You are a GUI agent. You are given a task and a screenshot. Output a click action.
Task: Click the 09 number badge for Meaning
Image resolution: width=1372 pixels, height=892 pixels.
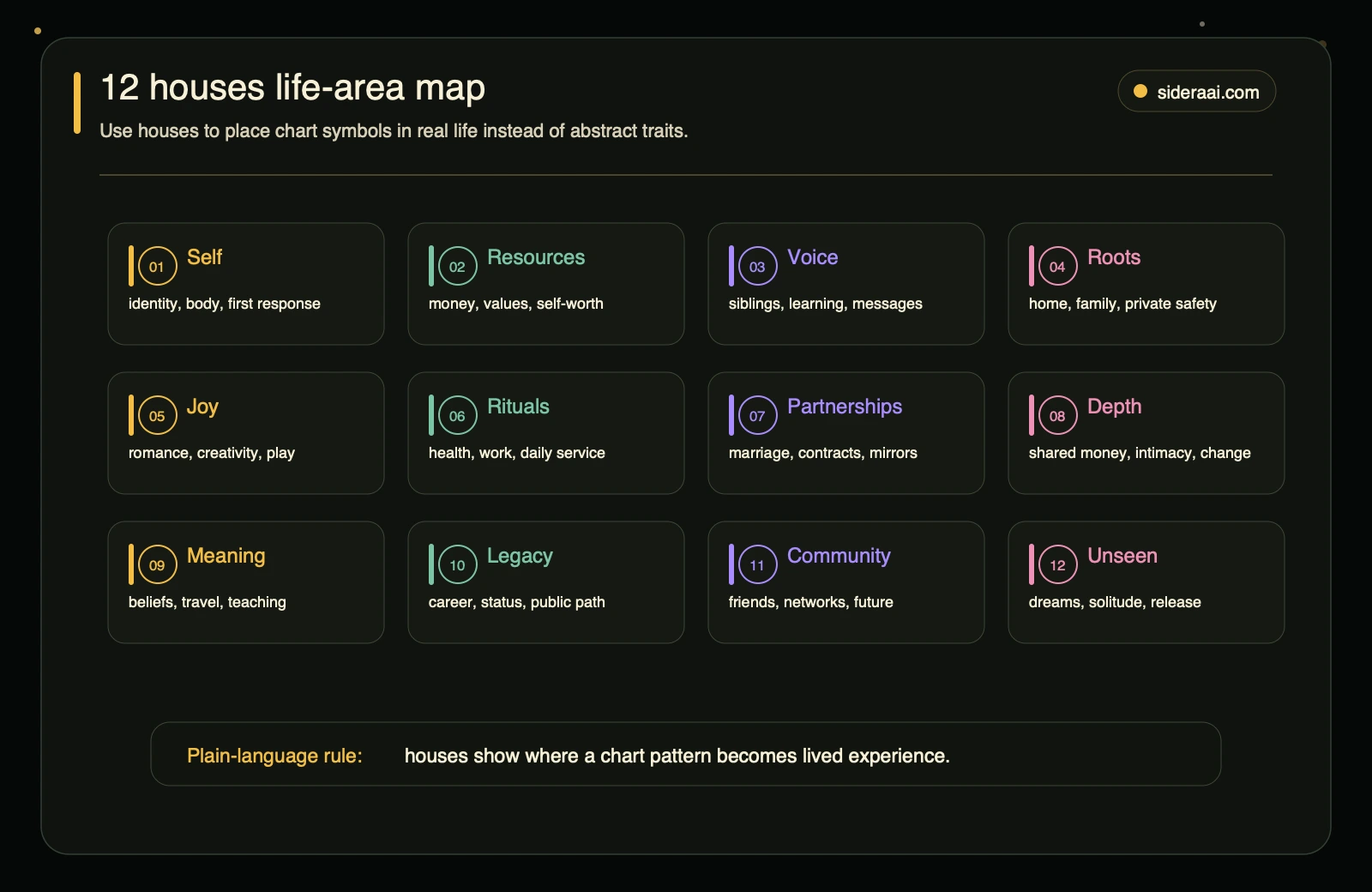tap(157, 564)
